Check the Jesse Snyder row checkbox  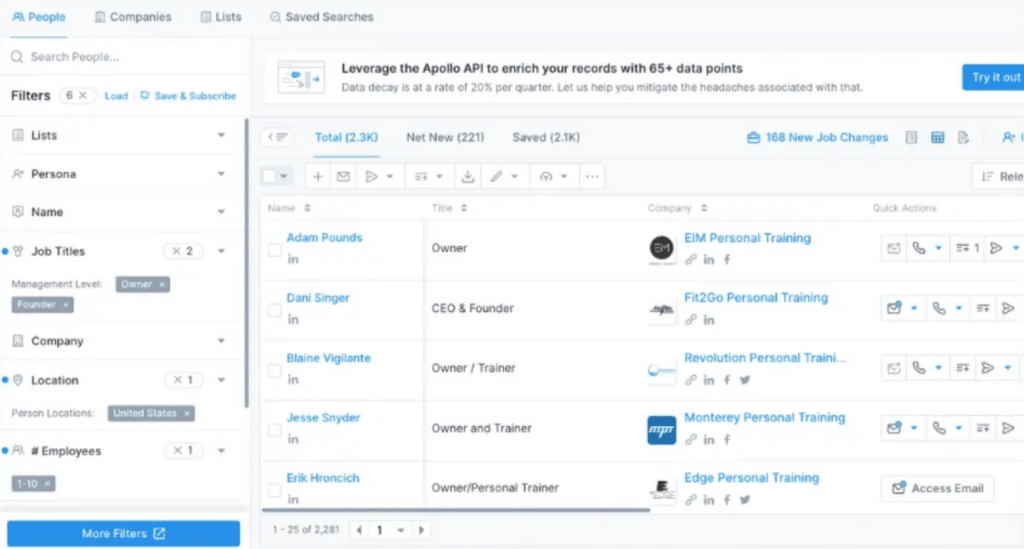(274, 430)
